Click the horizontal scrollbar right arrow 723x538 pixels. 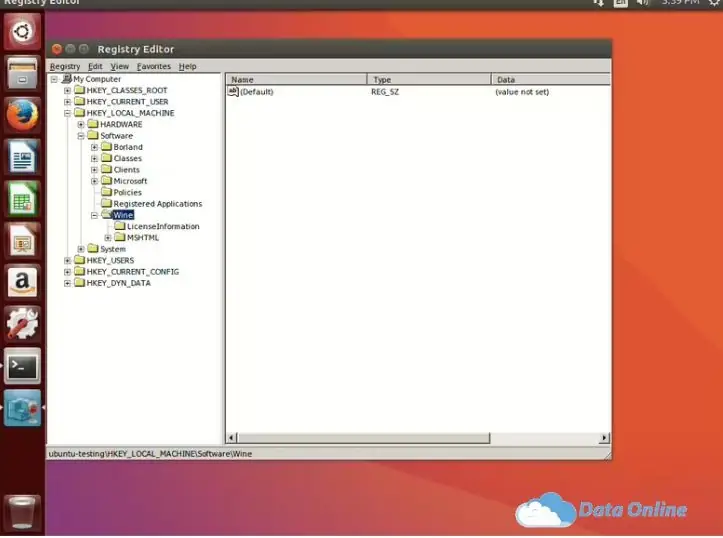pyautogui.click(x=604, y=437)
